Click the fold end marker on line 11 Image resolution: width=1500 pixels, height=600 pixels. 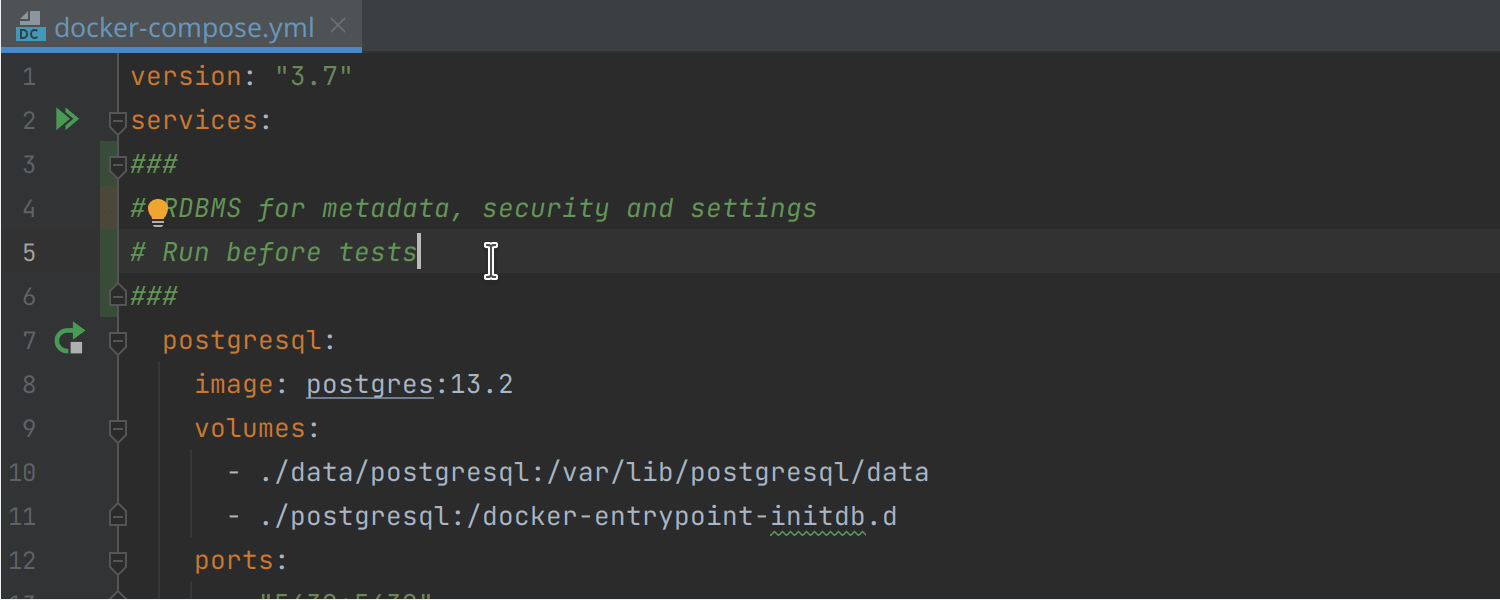(117, 516)
